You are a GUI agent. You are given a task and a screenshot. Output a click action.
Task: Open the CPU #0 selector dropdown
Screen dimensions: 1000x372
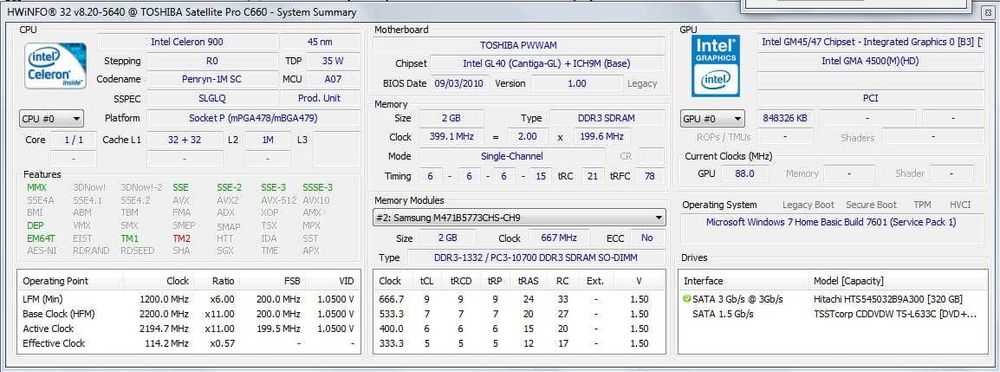pyautogui.click(x=51, y=119)
